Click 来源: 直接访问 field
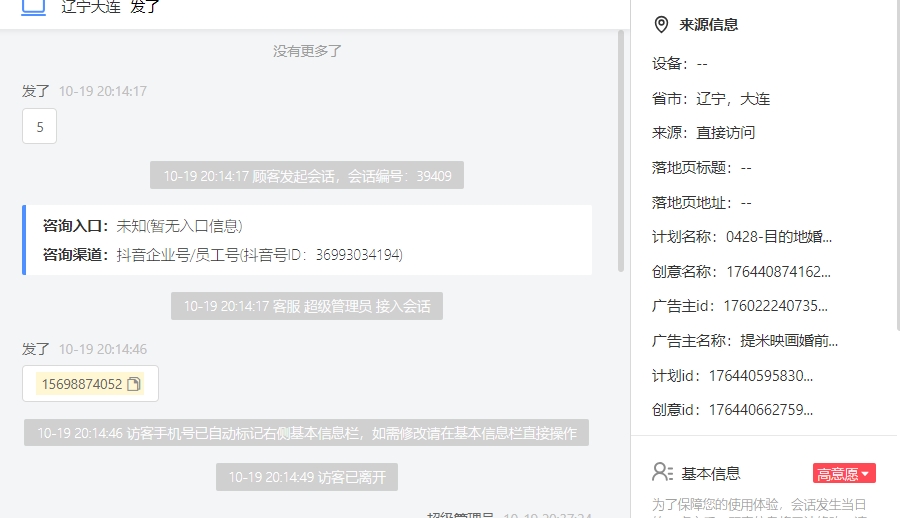 click(x=703, y=133)
